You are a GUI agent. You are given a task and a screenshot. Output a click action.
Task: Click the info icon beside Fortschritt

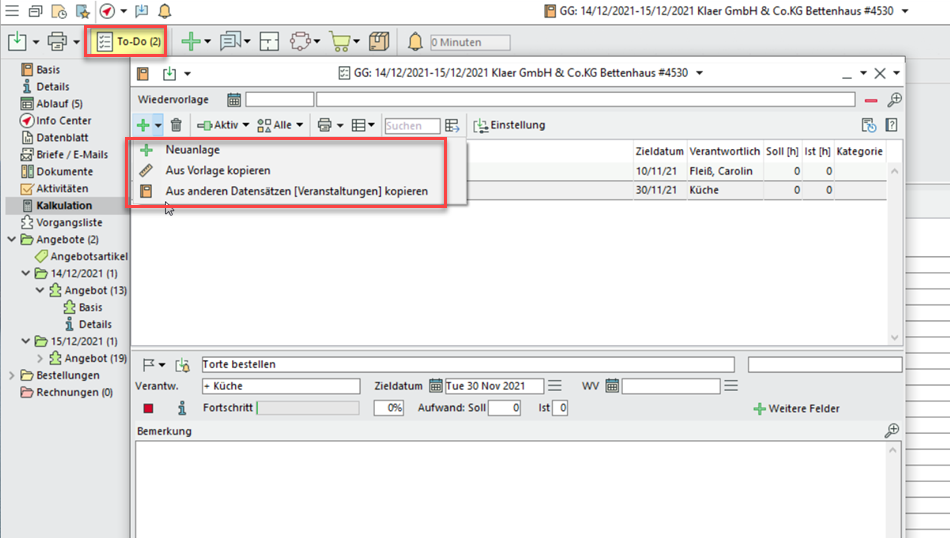[181, 408]
